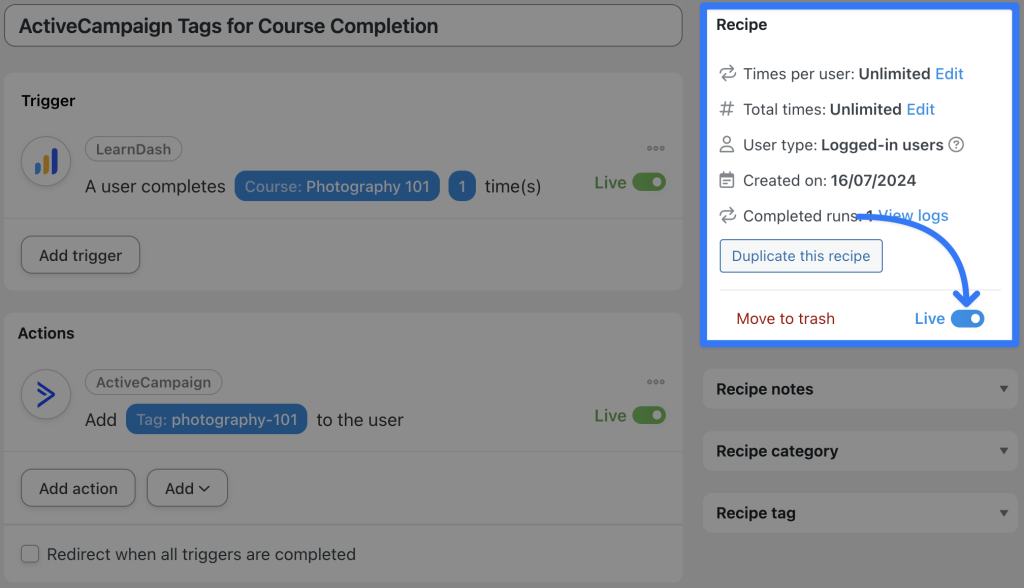Click the hash icon beside Total times
Image resolution: width=1024 pixels, height=588 pixels.
(x=727, y=108)
